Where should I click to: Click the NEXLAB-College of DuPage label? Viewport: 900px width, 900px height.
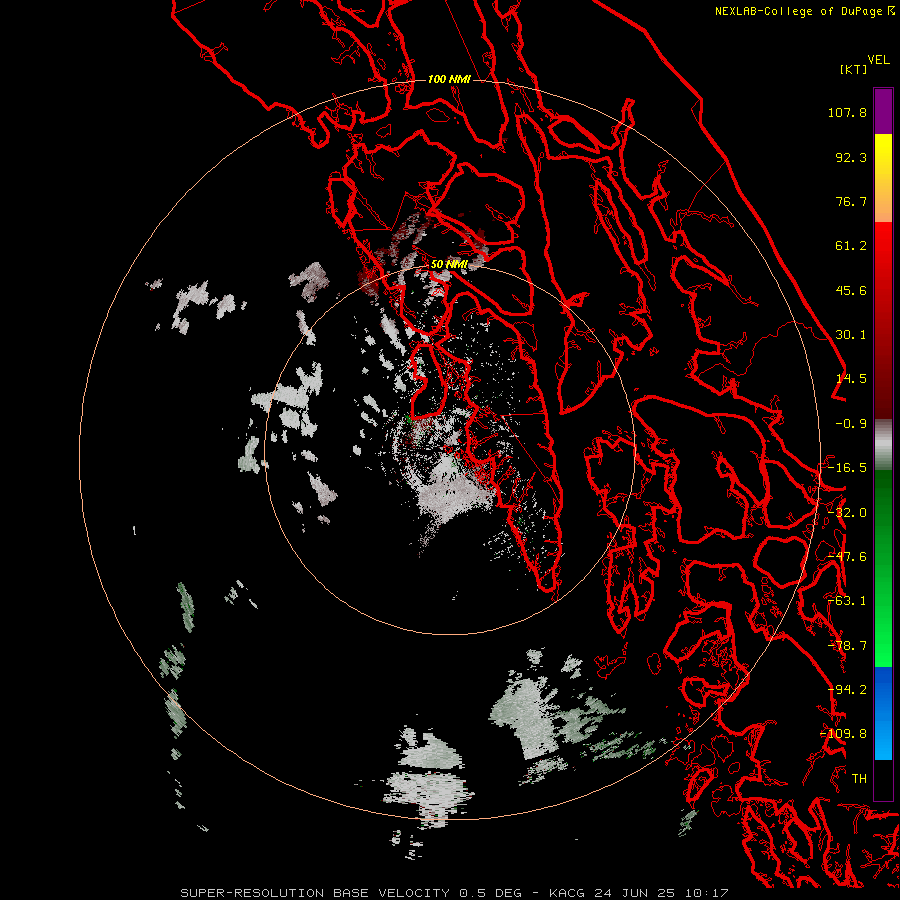pos(798,11)
